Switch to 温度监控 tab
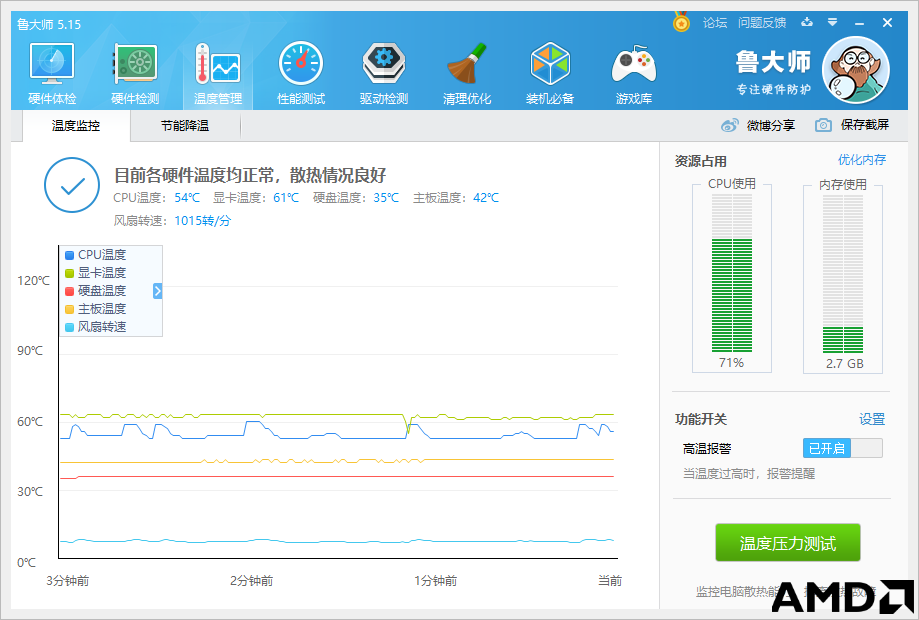The height and width of the screenshot is (620, 919). click(76, 126)
